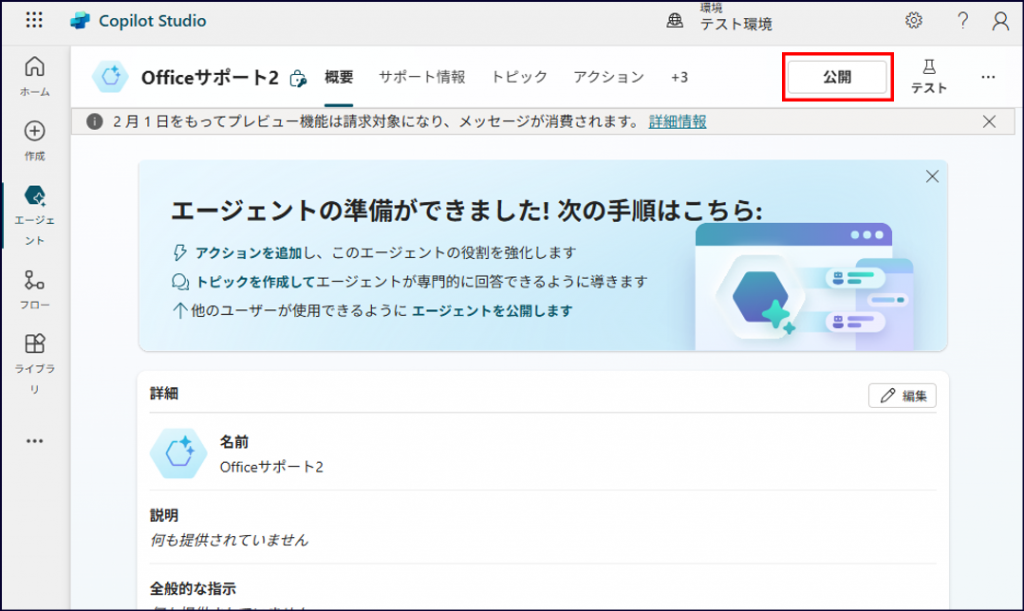This screenshot has width=1024, height=611.
Task: Open 作成 in the left sidebar
Action: [x=35, y=140]
